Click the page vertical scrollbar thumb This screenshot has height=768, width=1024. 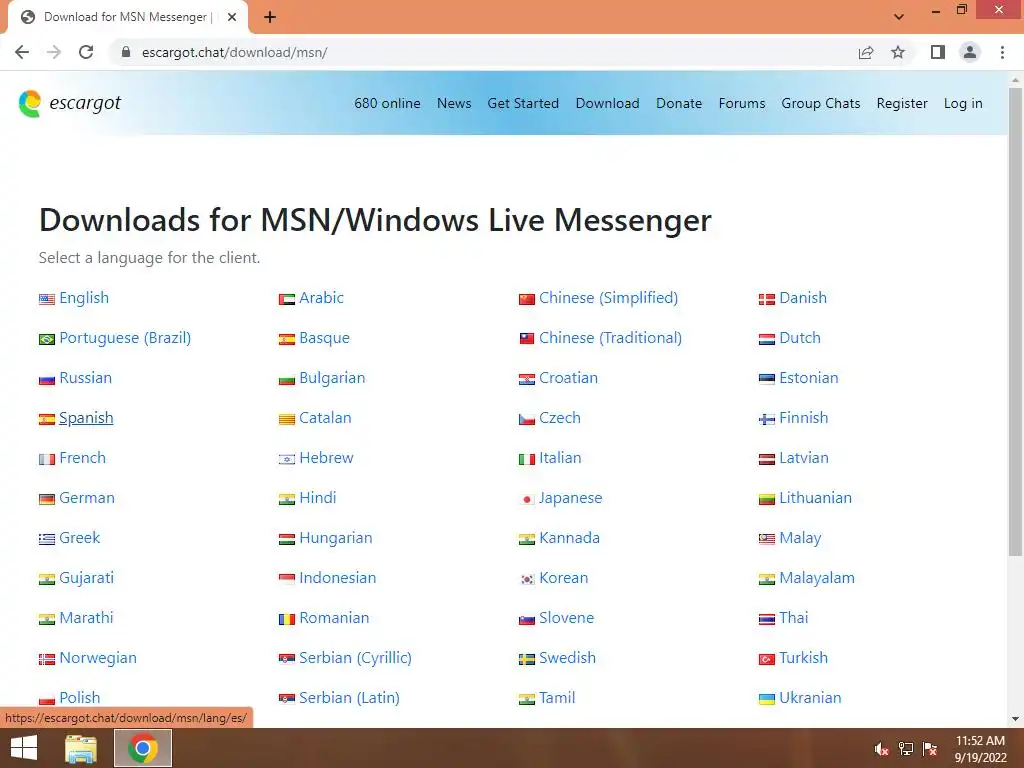coord(1015,322)
